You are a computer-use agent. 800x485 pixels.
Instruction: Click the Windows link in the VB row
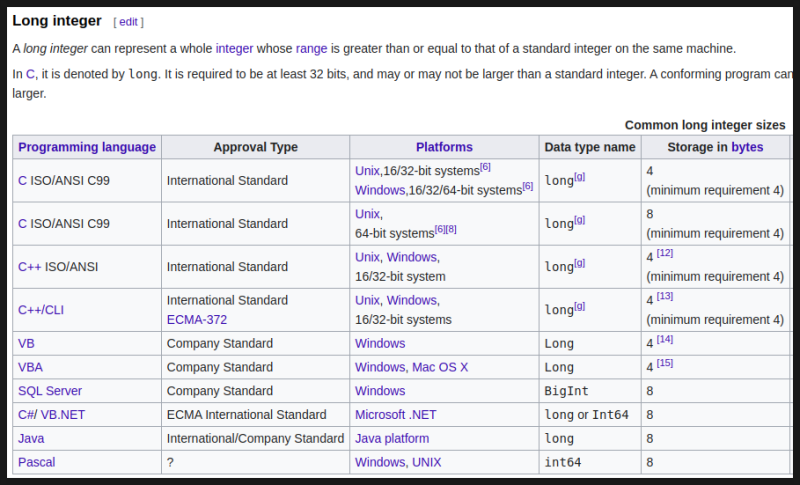[x=380, y=343]
